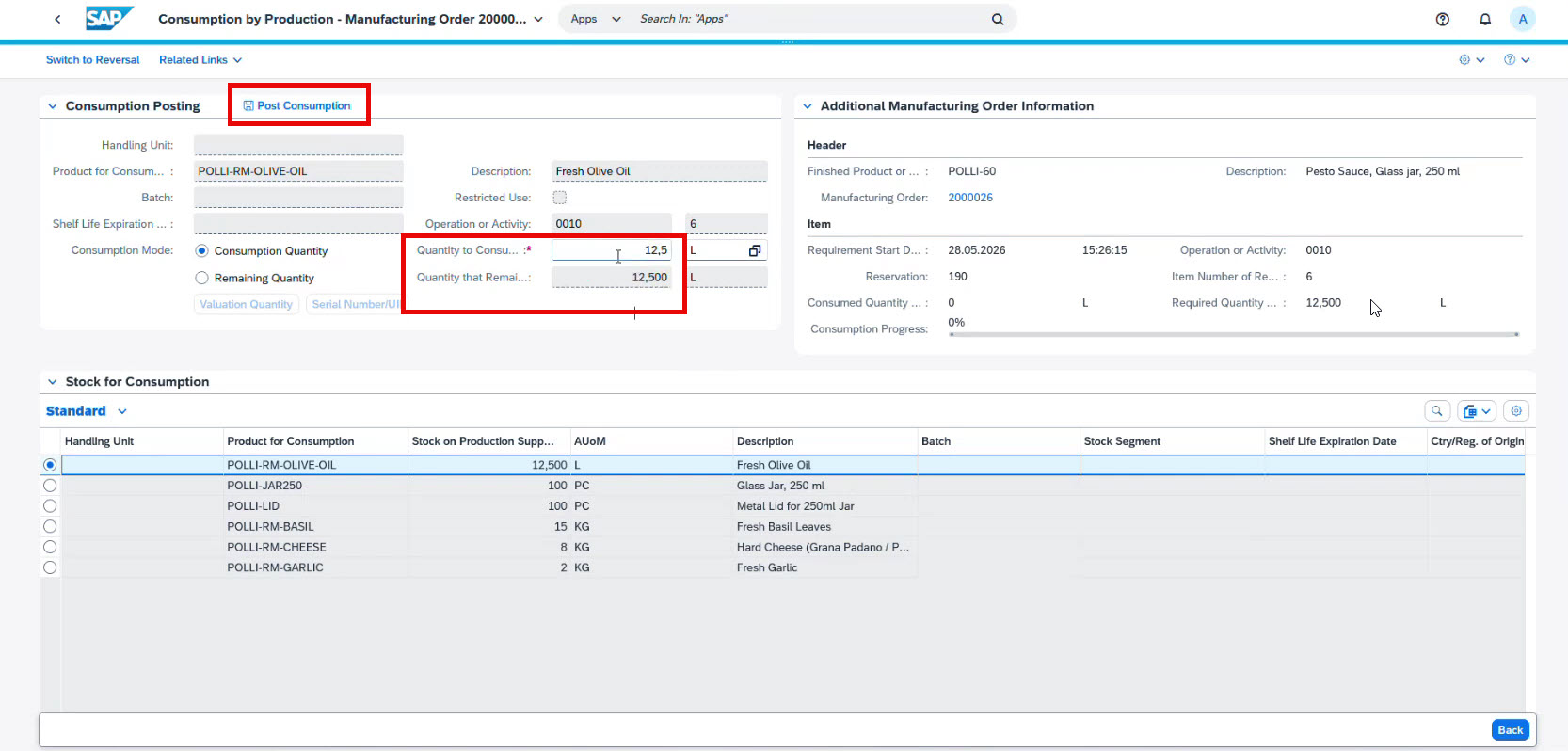Select the POLLI-JAR250 row radio button
Viewport: 1568px width, 751px height.
50,486
